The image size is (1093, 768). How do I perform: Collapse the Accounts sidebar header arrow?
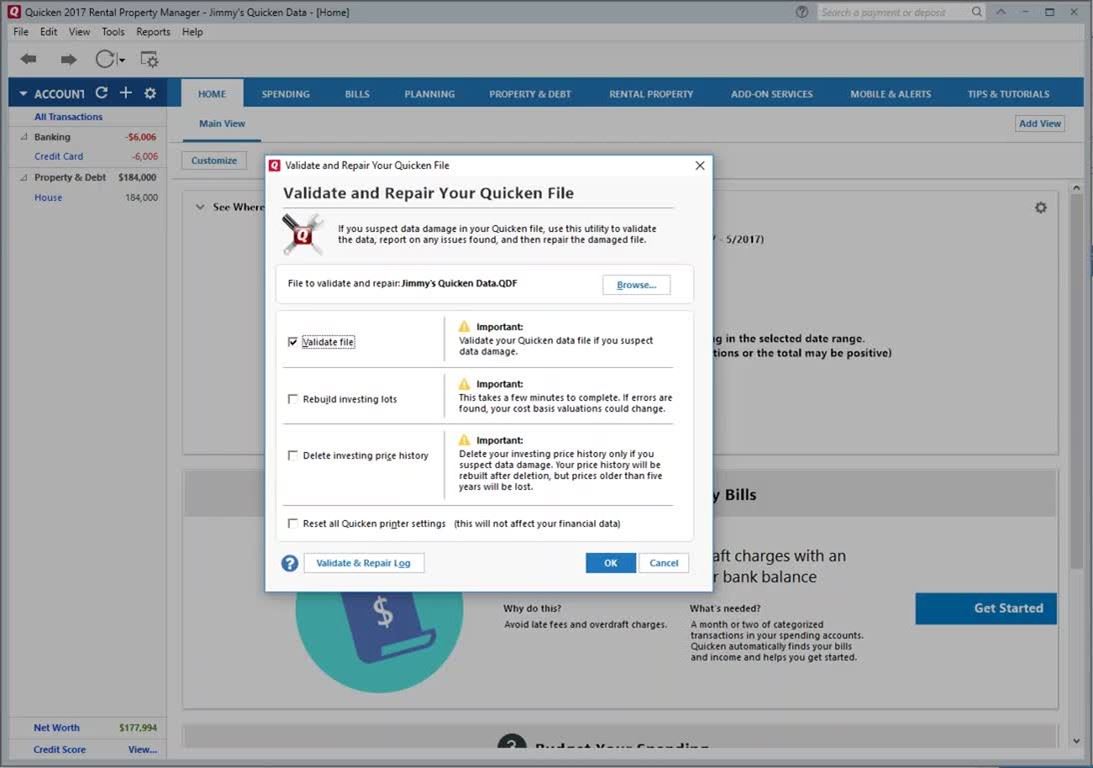tap(22, 94)
